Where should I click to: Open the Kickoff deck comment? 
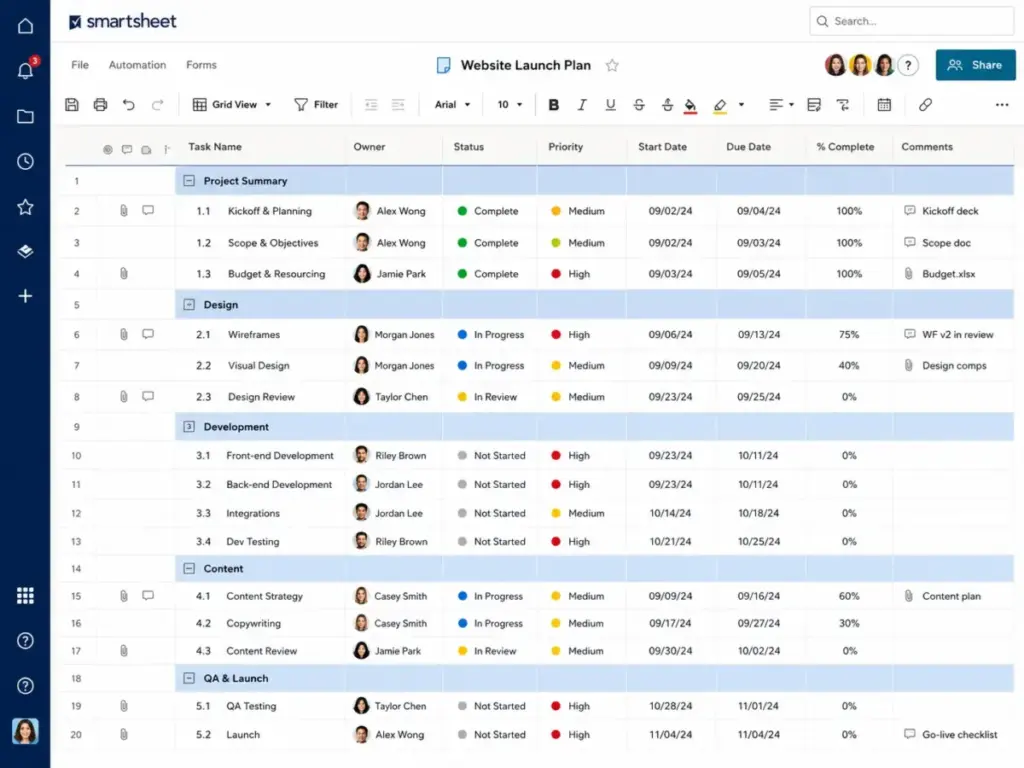pyautogui.click(x=942, y=210)
